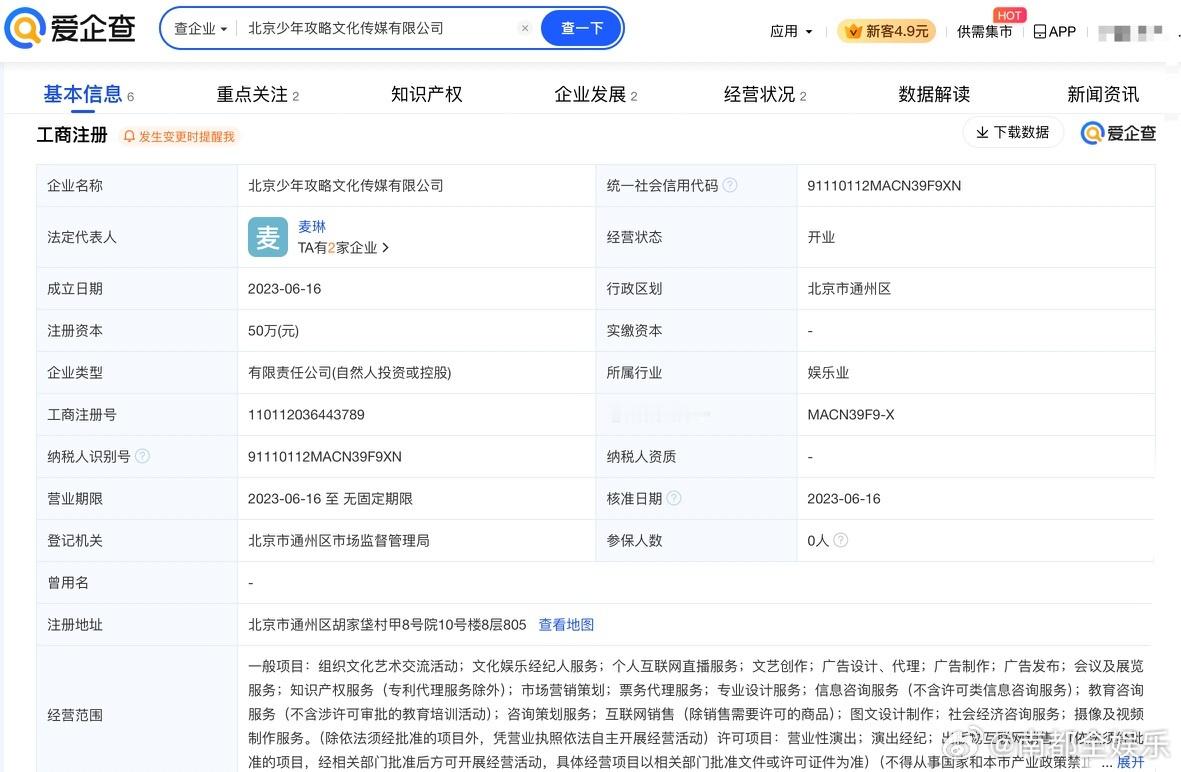Click the 爱企查 logo at top left

click(x=69, y=28)
